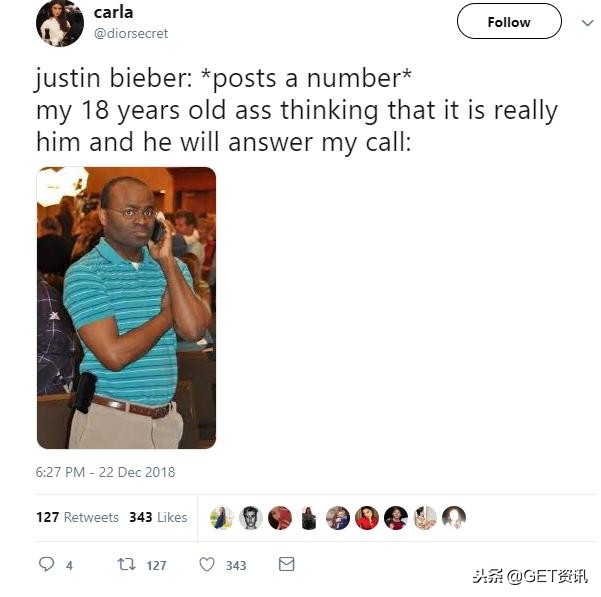Open the attached photo of man on phone
The width and height of the screenshot is (601, 597).
(x=126, y=308)
